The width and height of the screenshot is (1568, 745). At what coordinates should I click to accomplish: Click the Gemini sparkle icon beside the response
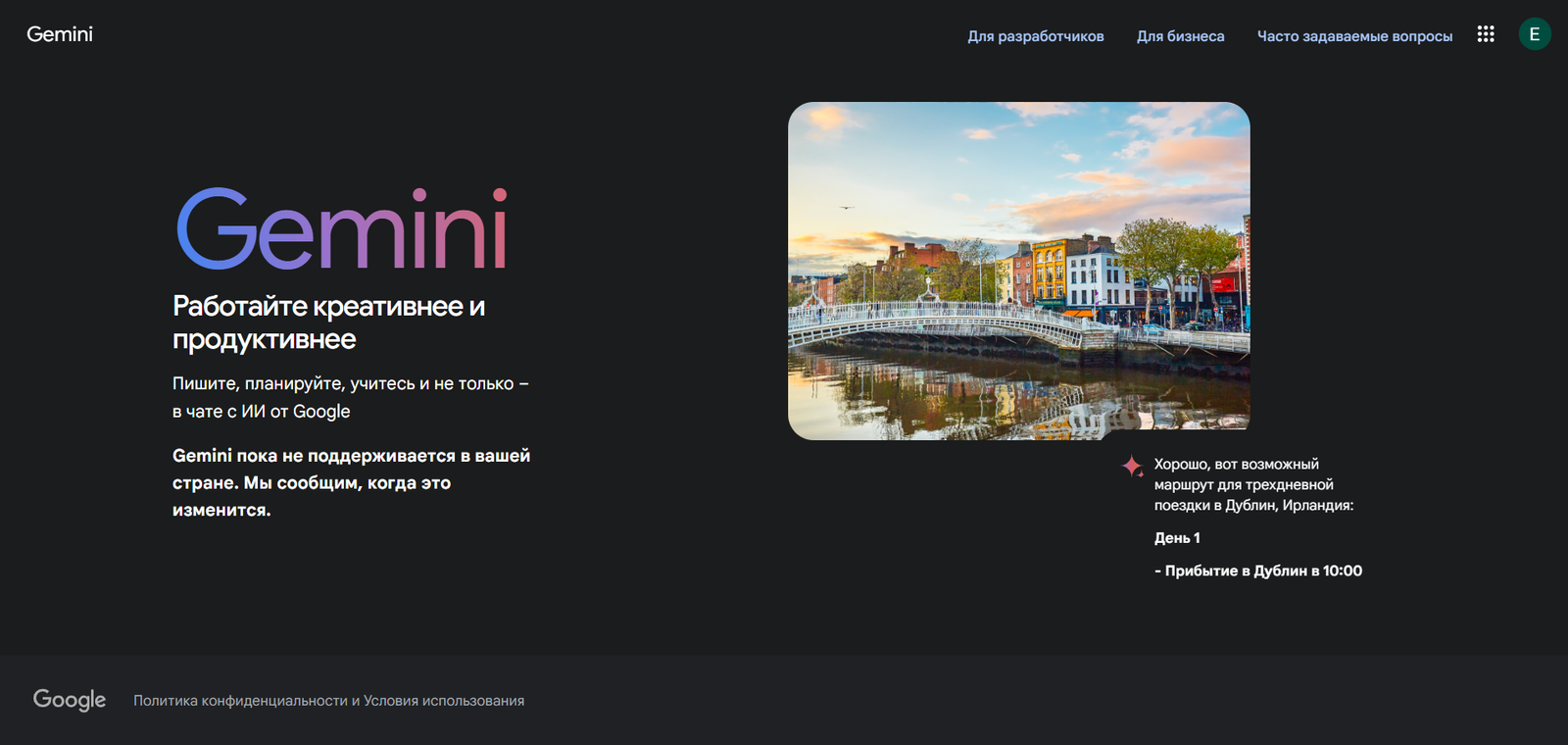tap(1132, 467)
